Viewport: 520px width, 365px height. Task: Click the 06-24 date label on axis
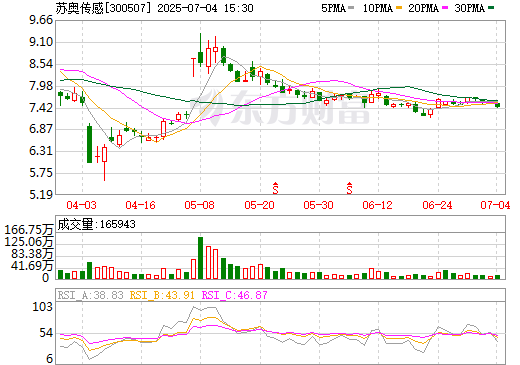437,205
